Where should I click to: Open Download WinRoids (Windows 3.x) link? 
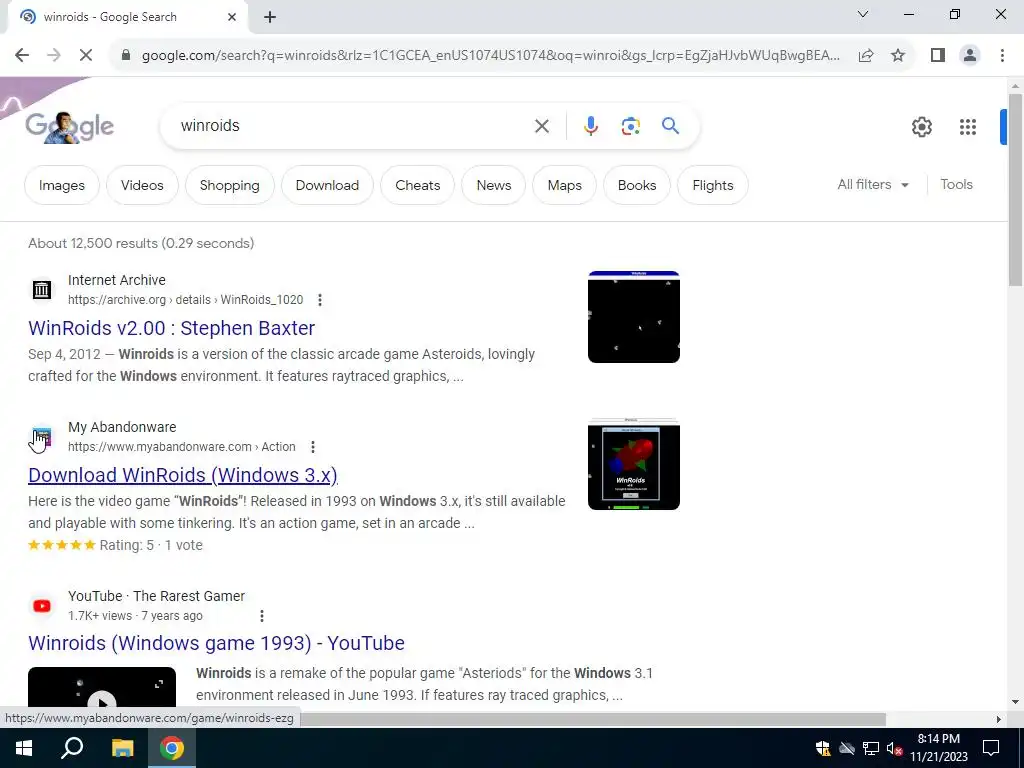click(183, 475)
